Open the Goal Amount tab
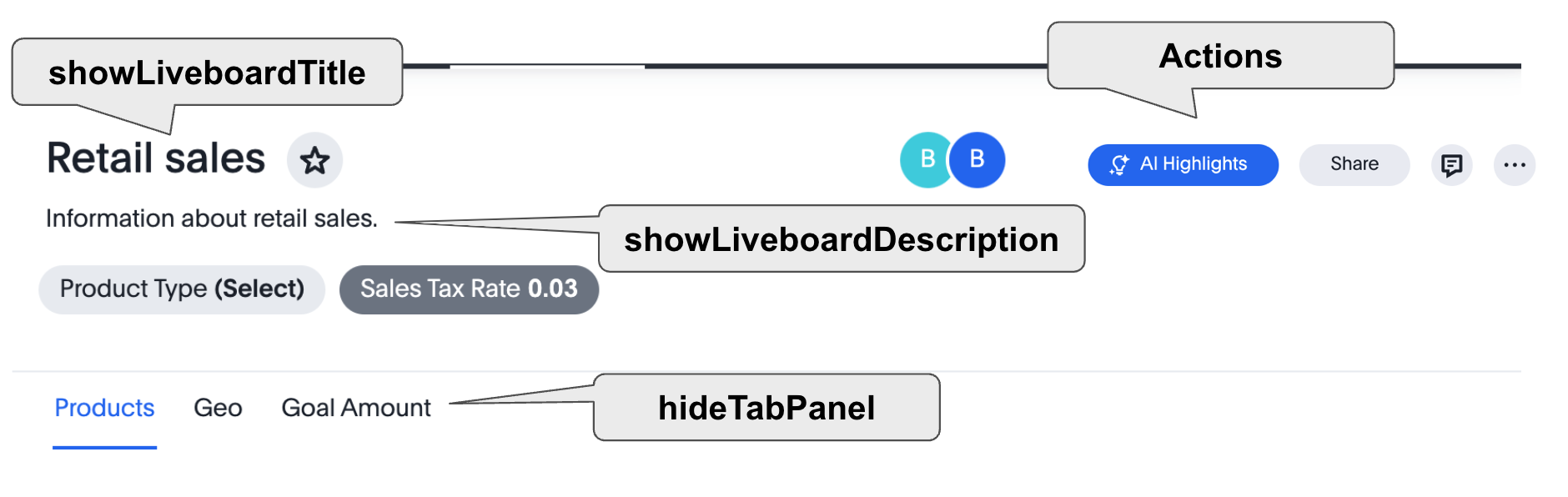The height and width of the screenshot is (497, 1568). pos(355,408)
